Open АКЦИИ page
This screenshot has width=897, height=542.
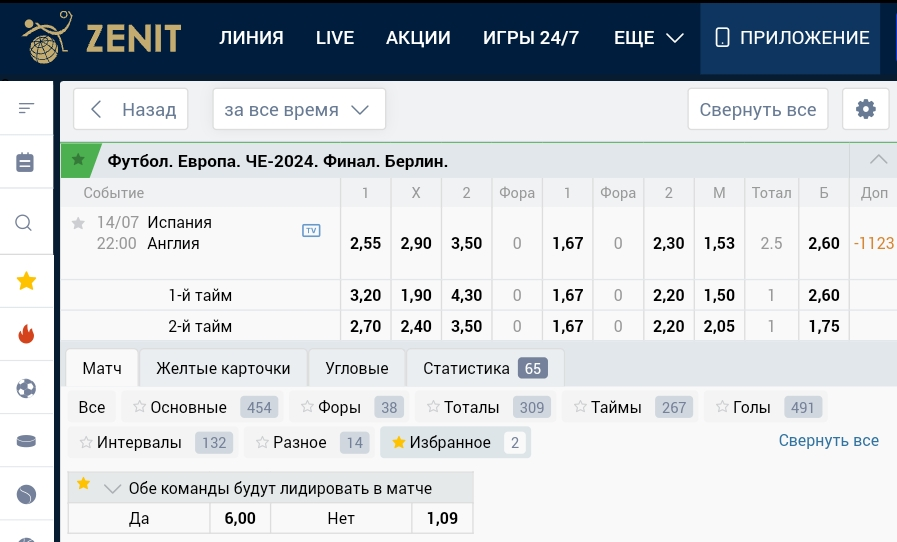pyautogui.click(x=418, y=38)
